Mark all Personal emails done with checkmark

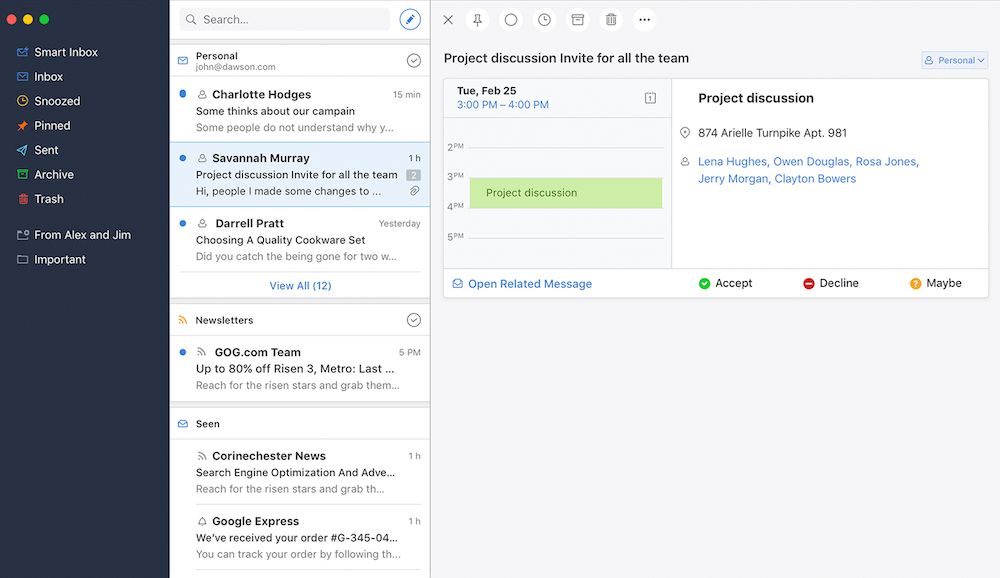pos(414,61)
